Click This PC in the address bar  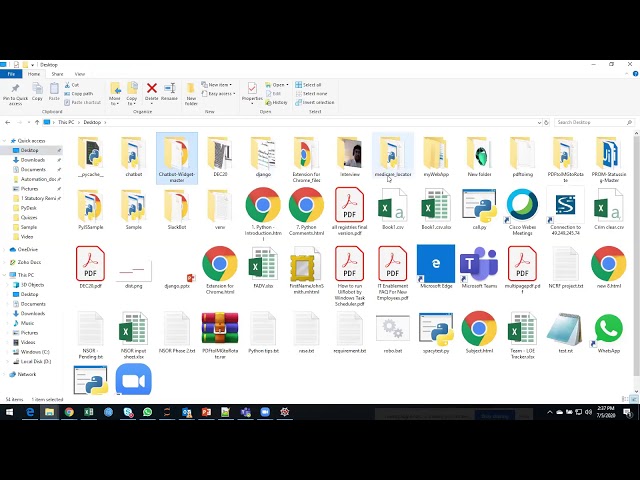(x=66, y=122)
